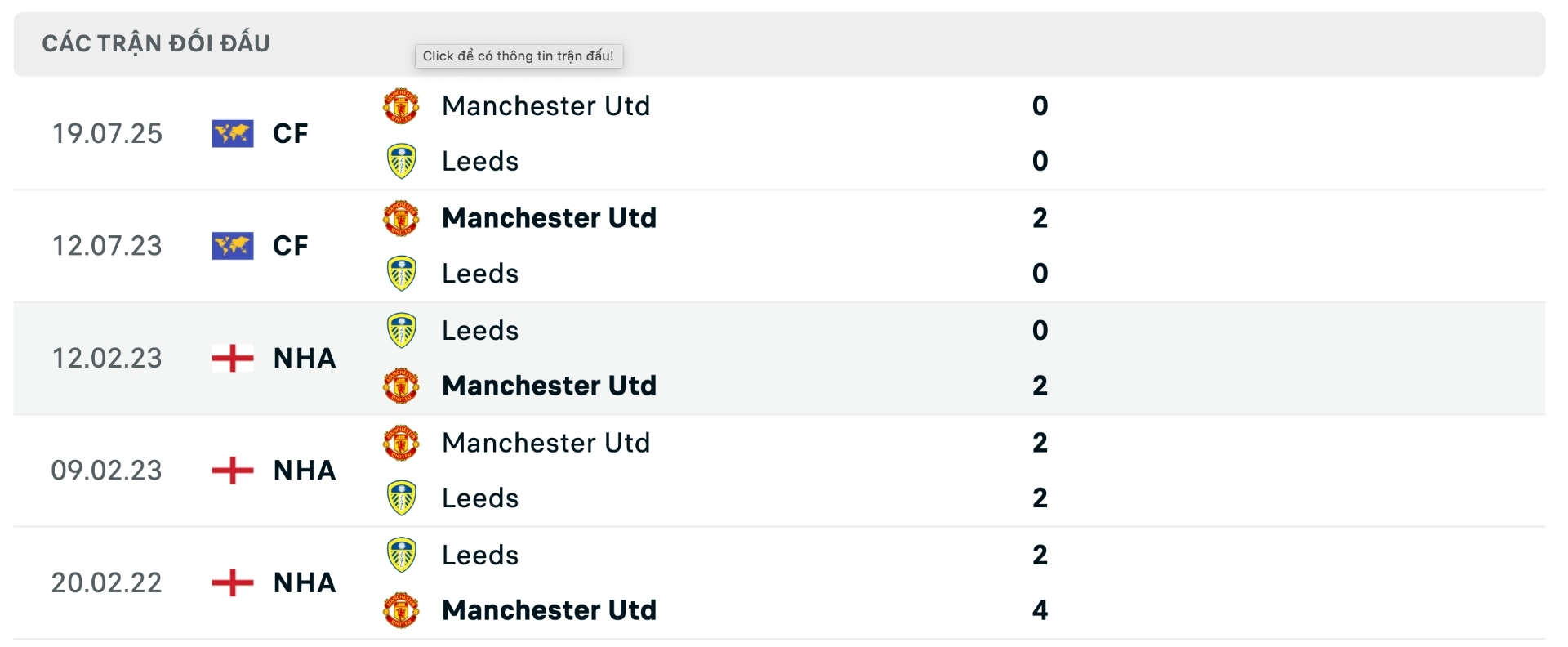
Task: Click the Manchester Utd crest in the 20.02.22 match
Action: tap(402, 610)
